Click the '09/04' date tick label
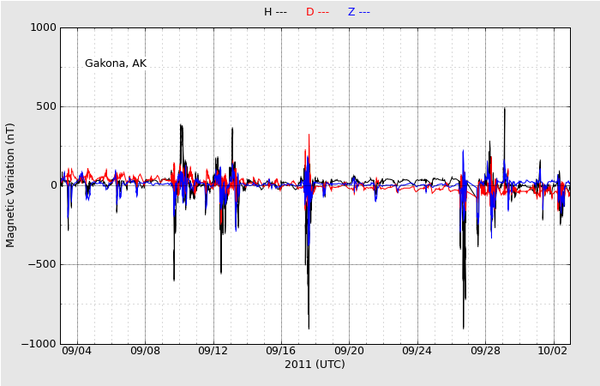Viewport: 600px width, 386px height. (77, 350)
